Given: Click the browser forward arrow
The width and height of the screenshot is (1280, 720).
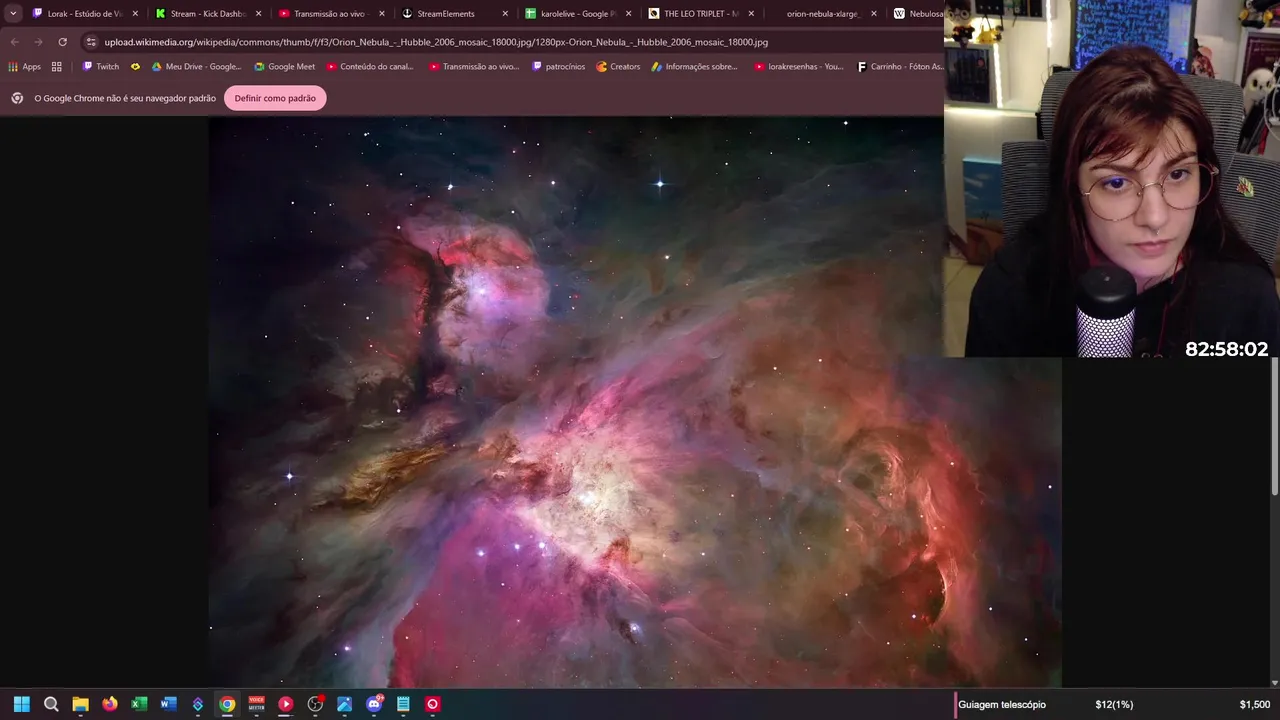Looking at the screenshot, I should tap(38, 42).
